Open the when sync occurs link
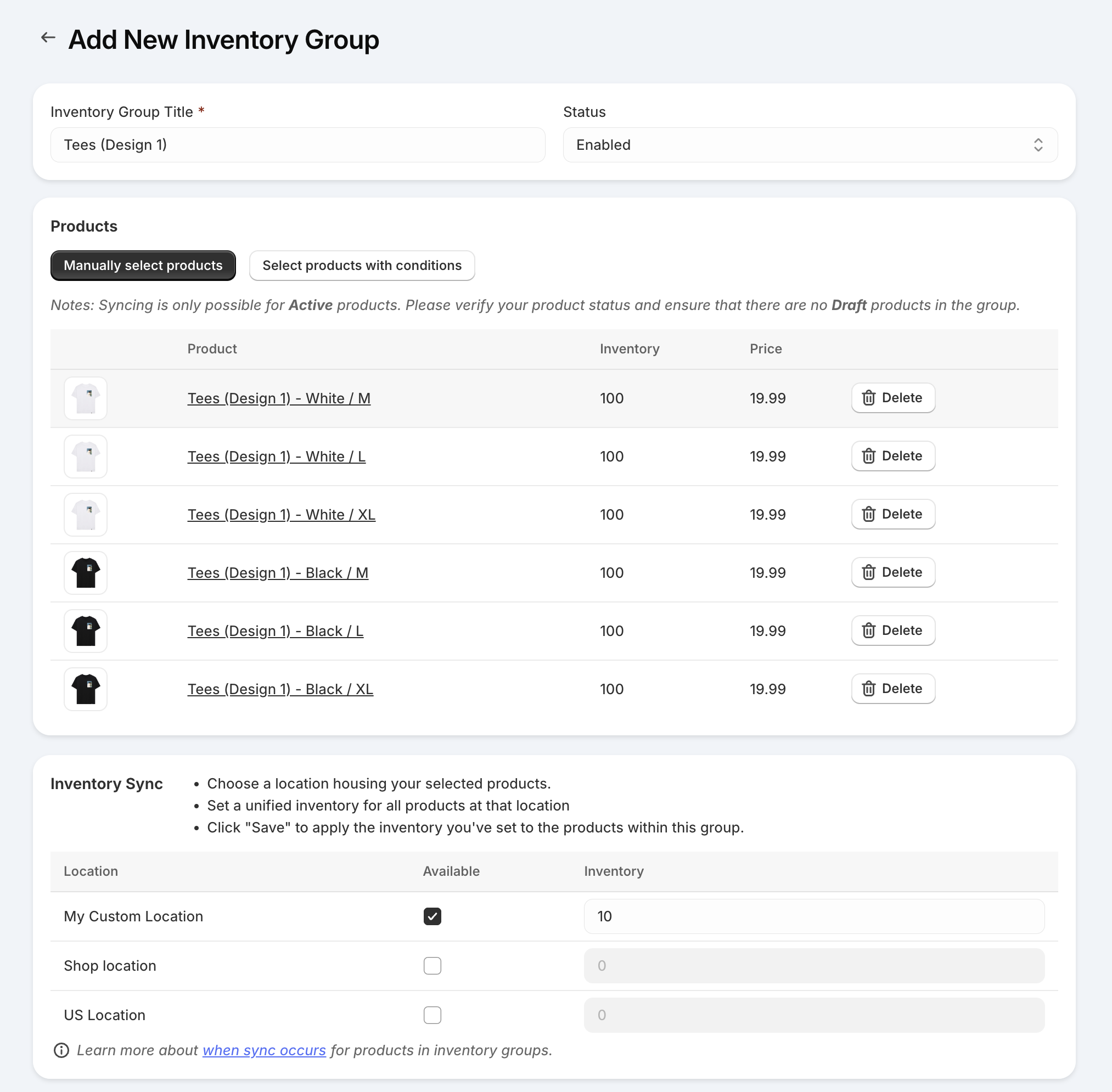 264,1050
